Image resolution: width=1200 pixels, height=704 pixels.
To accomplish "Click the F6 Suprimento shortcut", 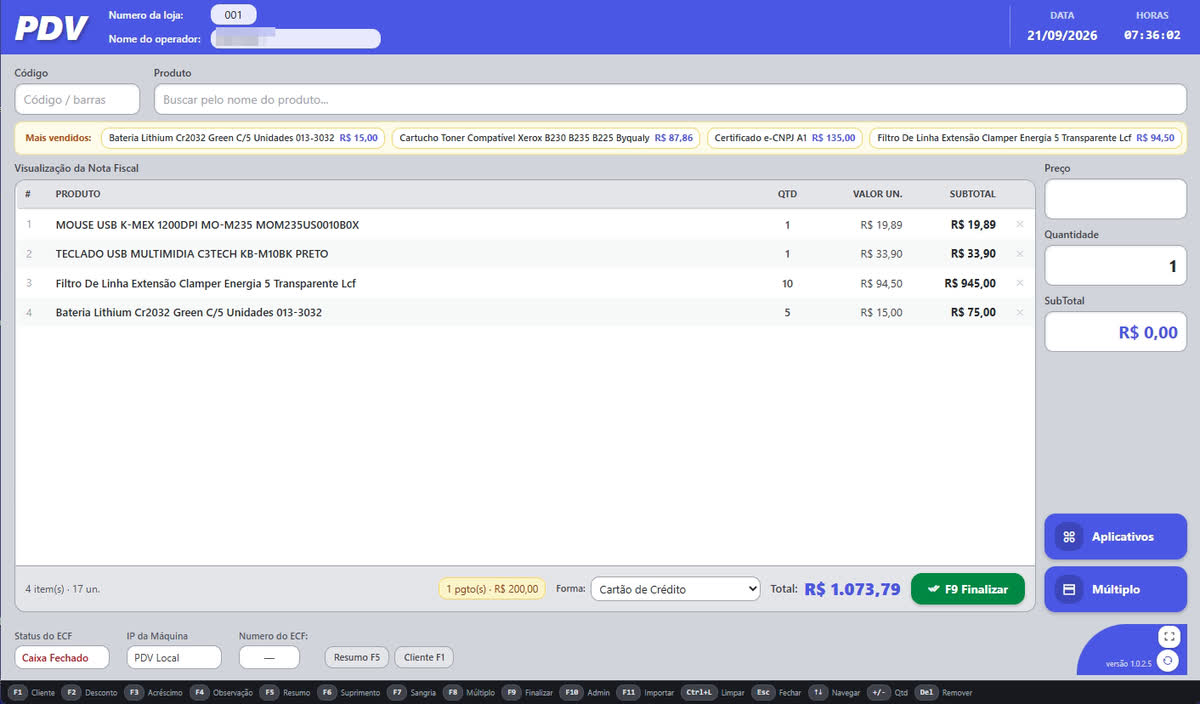I will point(349,692).
